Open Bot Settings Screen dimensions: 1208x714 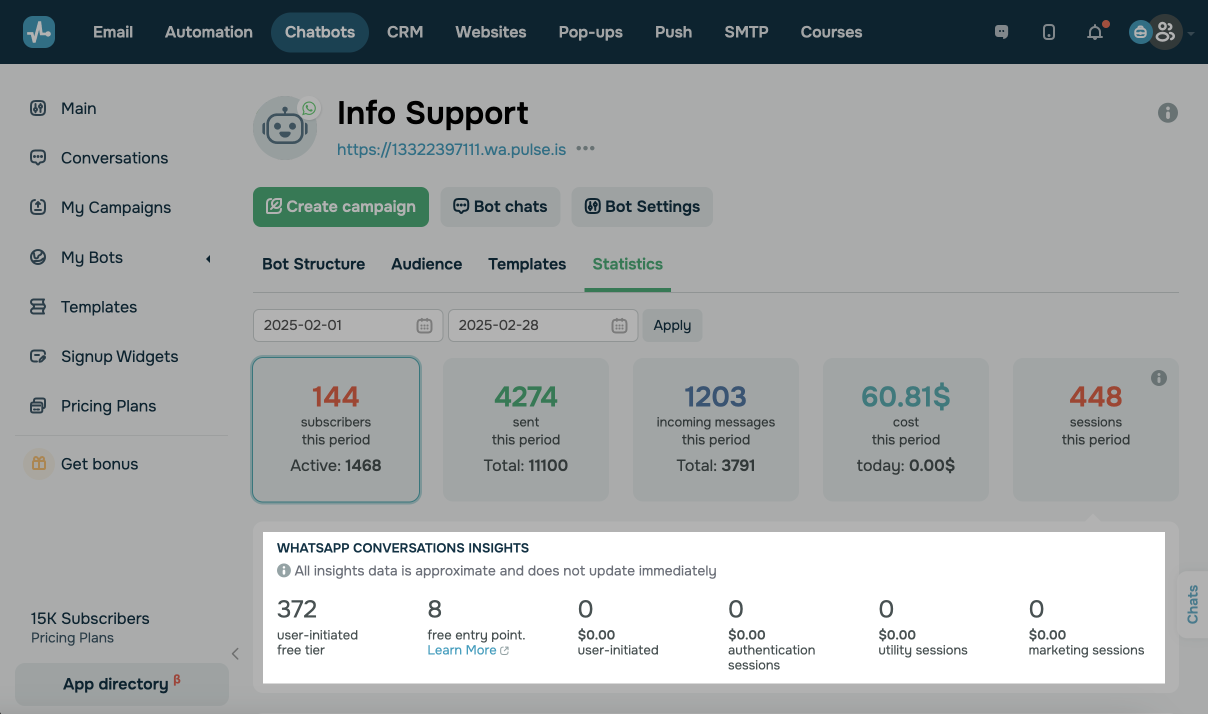click(642, 207)
